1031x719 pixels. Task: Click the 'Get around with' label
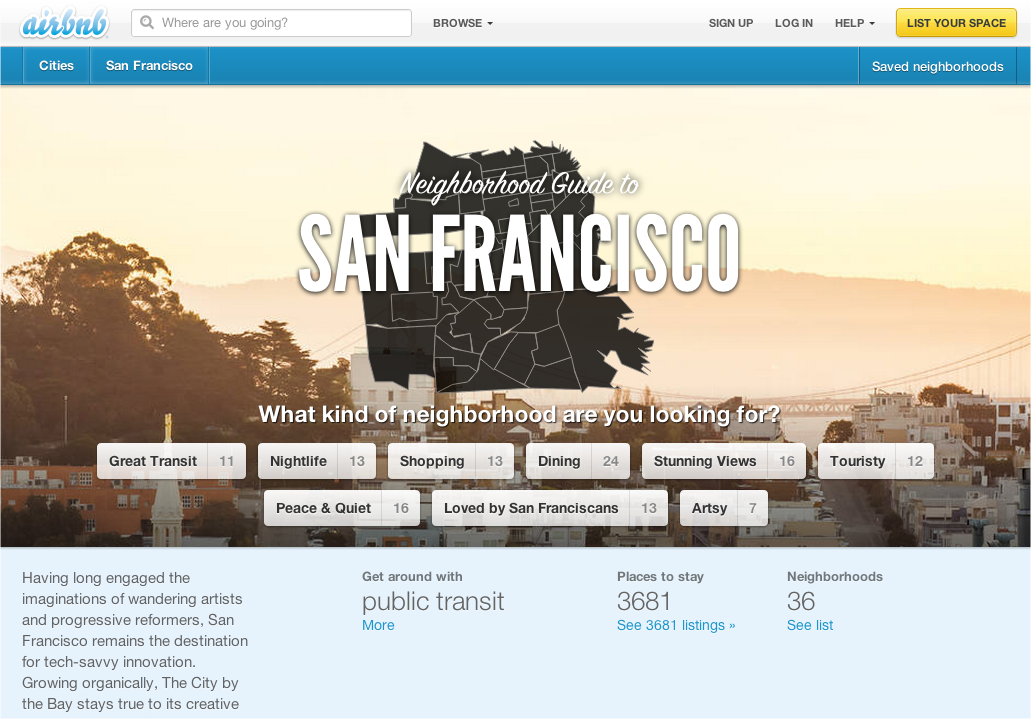412,576
